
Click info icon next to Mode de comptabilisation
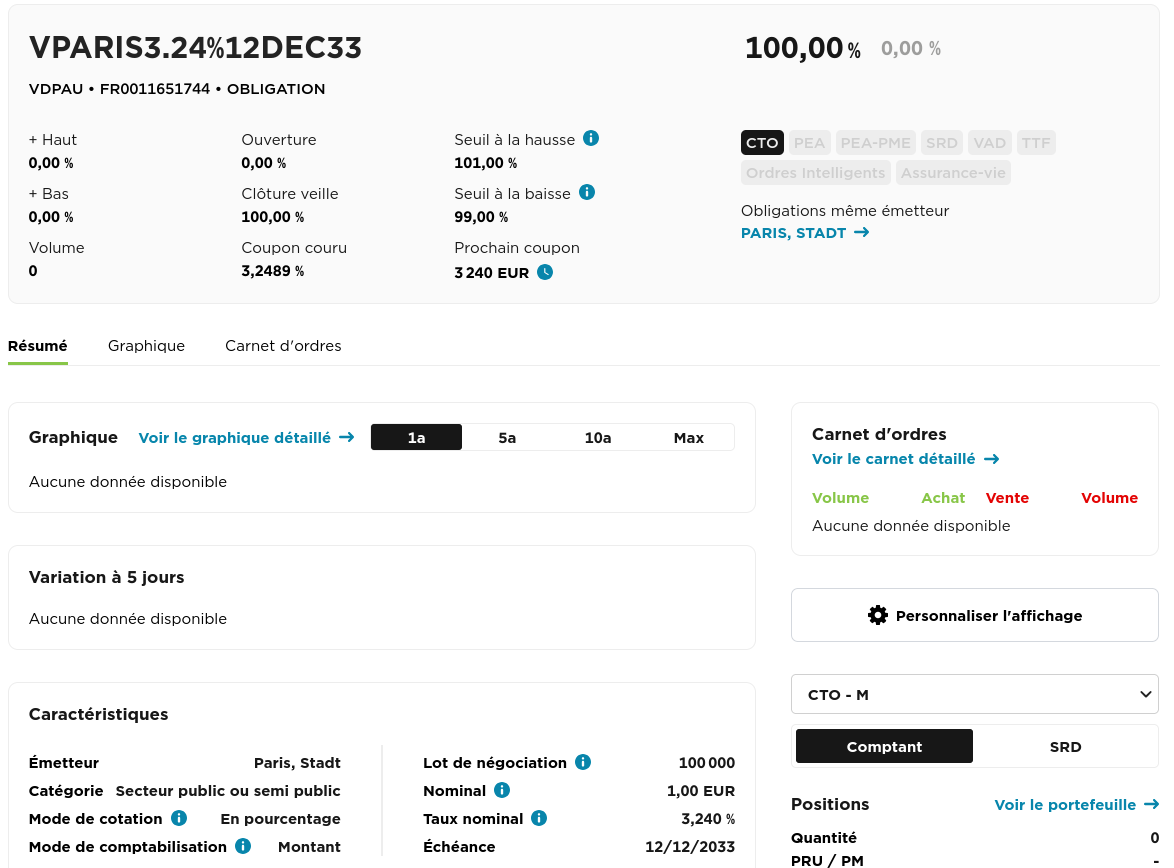243,846
